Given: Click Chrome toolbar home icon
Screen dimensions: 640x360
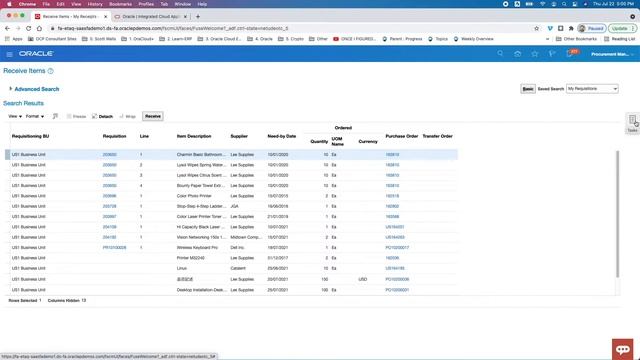Looking at the screenshot, I should 39,29.
